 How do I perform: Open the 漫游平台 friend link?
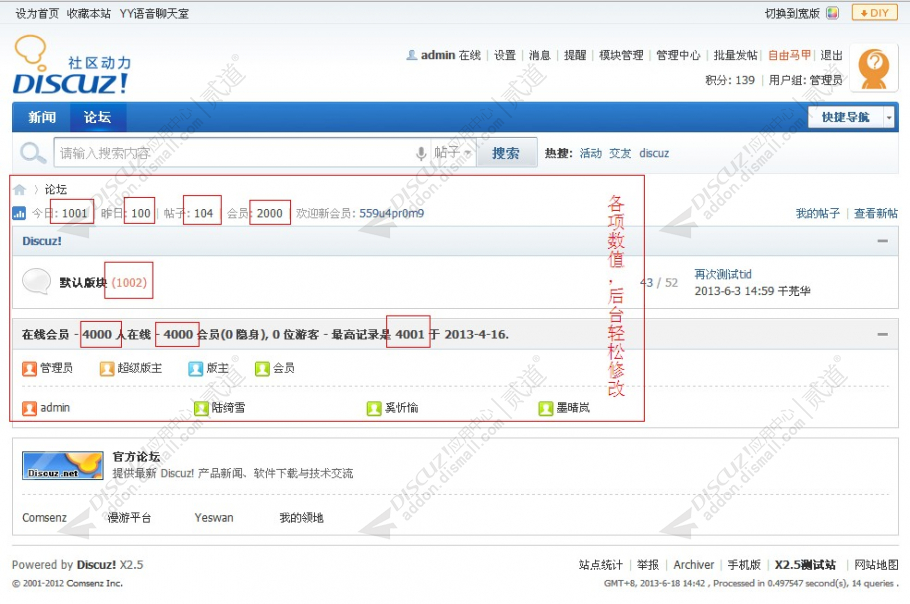coord(129,518)
